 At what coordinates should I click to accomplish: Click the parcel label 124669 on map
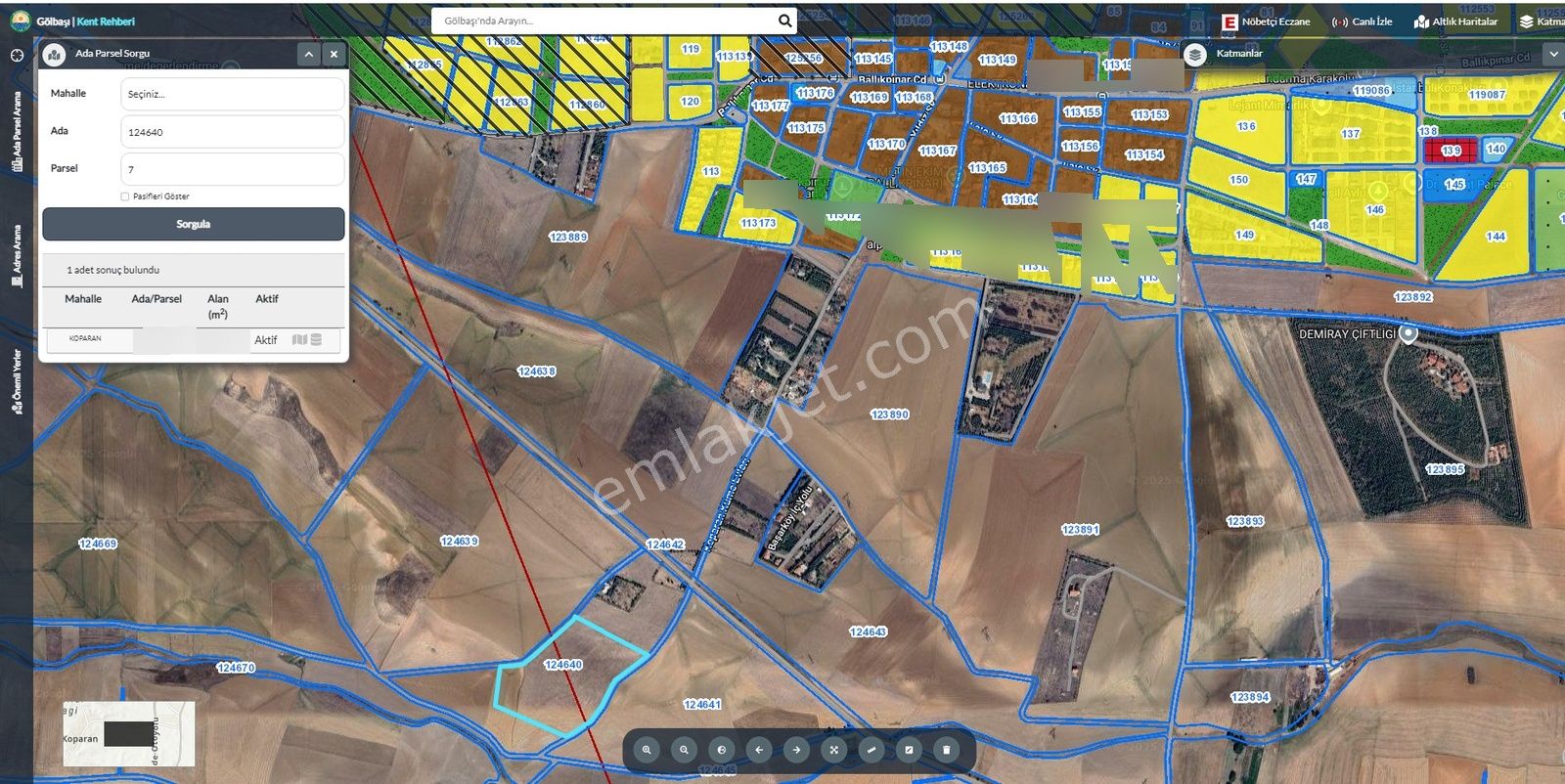click(98, 544)
